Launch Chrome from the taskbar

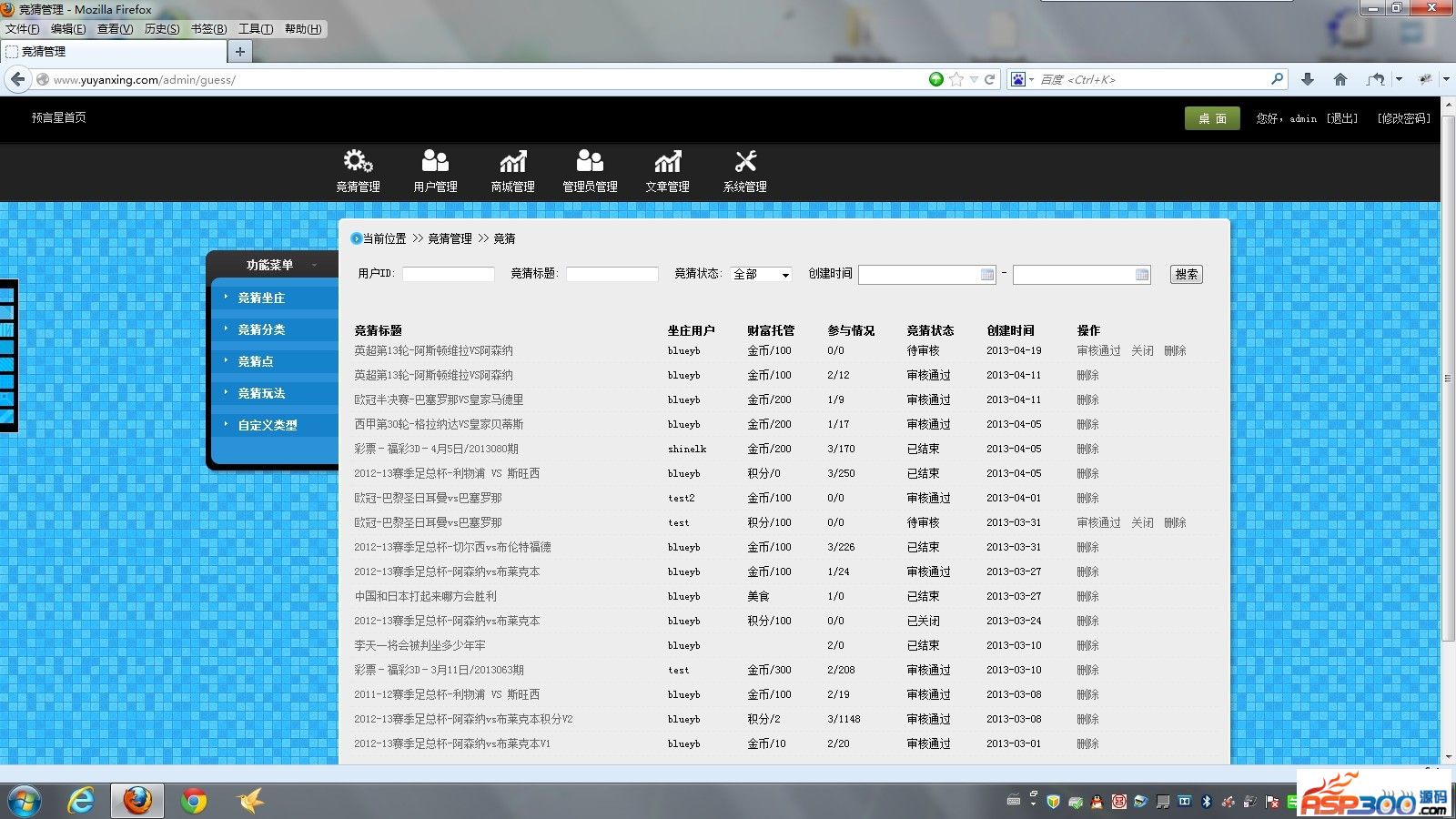[x=193, y=801]
